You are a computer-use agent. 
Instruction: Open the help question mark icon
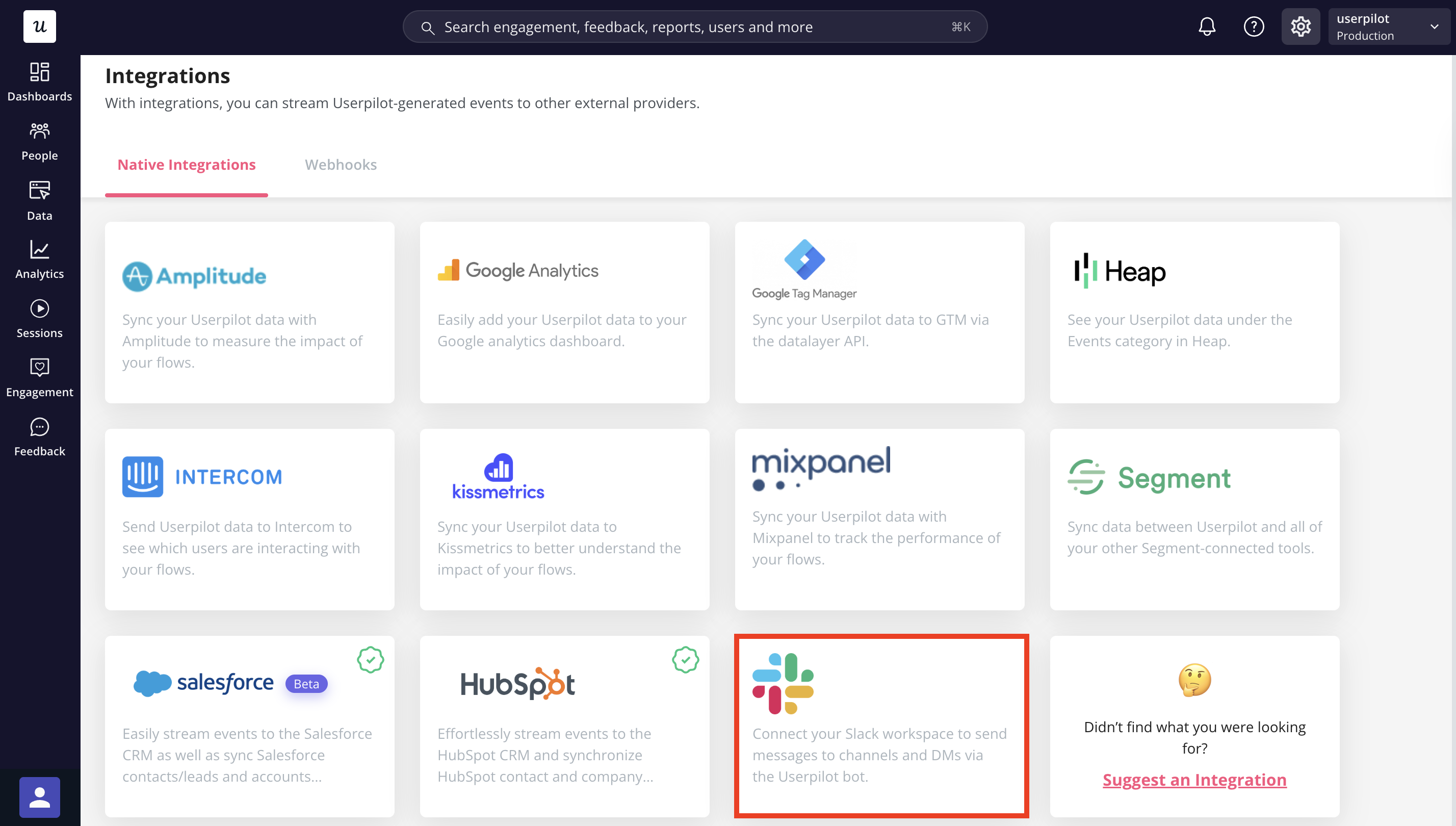pos(1254,27)
